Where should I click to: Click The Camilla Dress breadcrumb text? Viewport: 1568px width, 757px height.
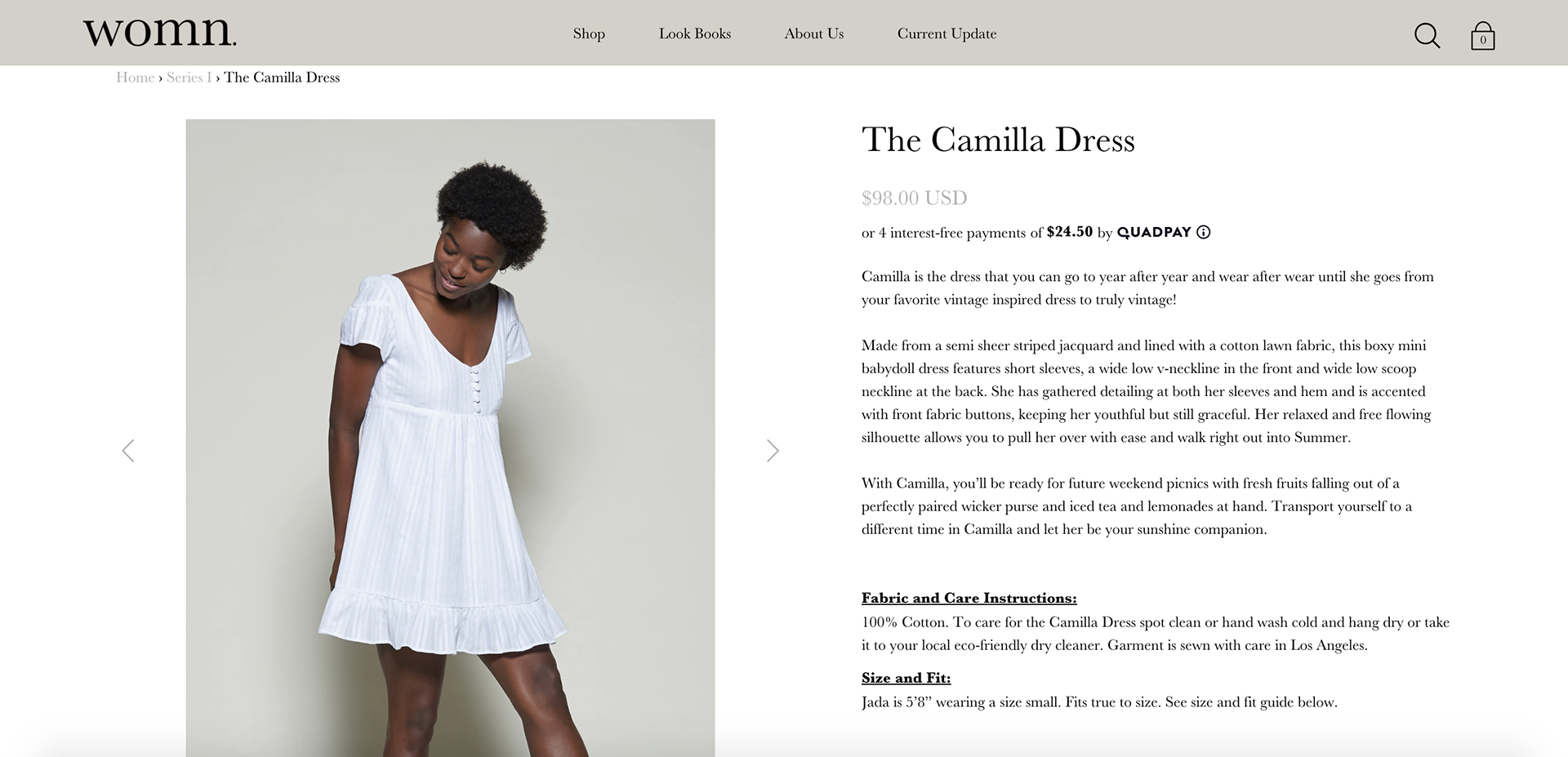(x=282, y=78)
